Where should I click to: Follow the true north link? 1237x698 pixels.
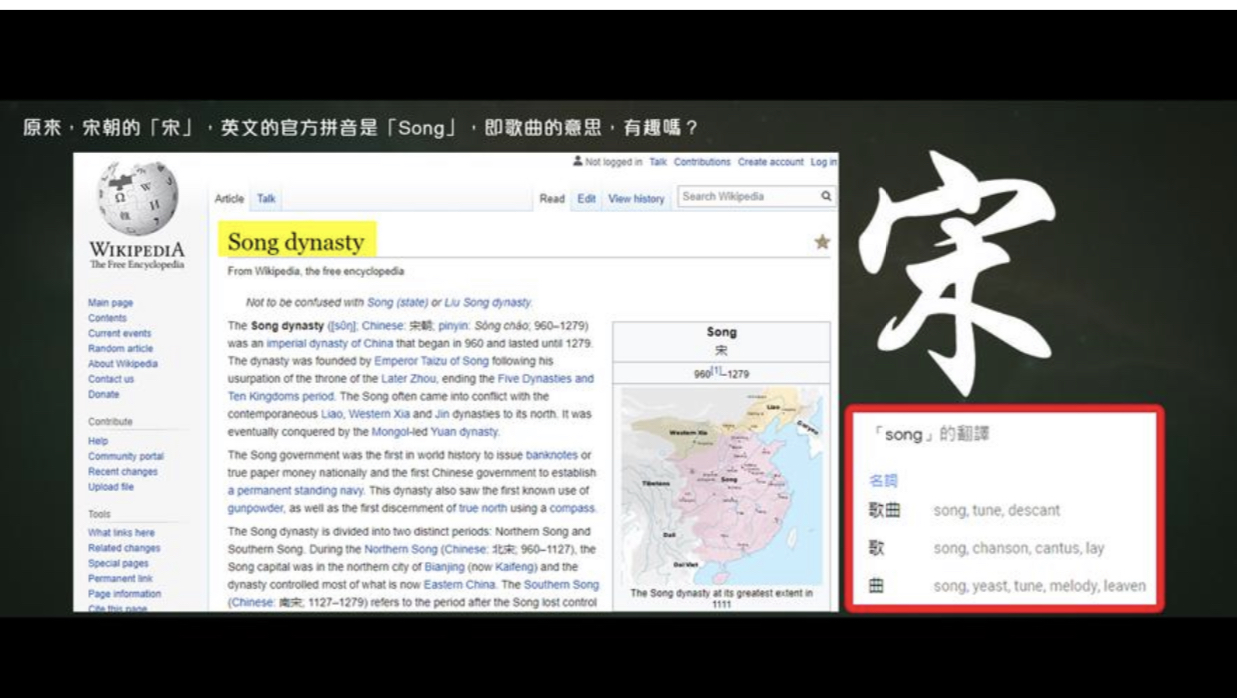tap(483, 508)
